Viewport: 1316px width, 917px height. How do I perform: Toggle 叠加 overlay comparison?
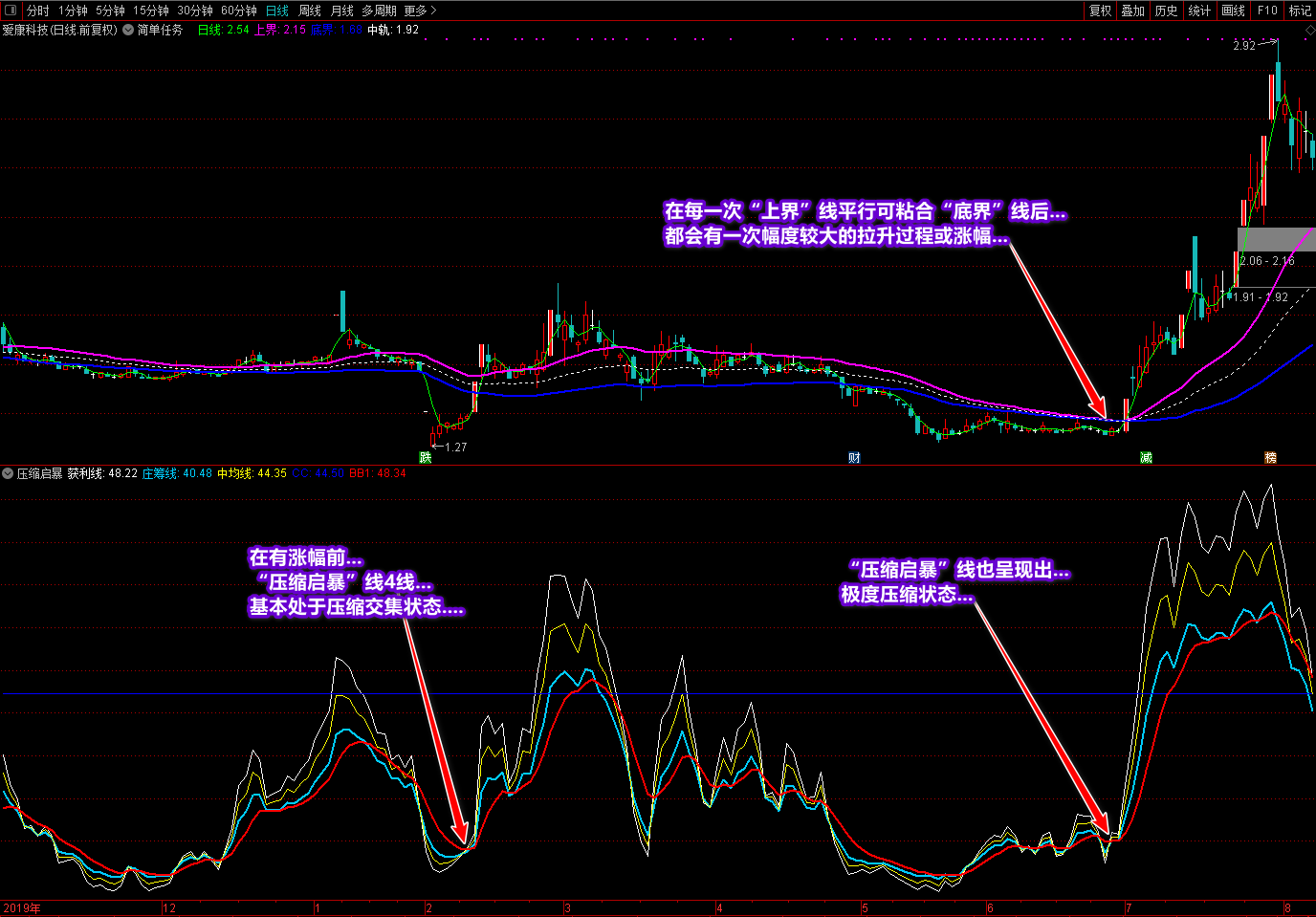point(1133,11)
